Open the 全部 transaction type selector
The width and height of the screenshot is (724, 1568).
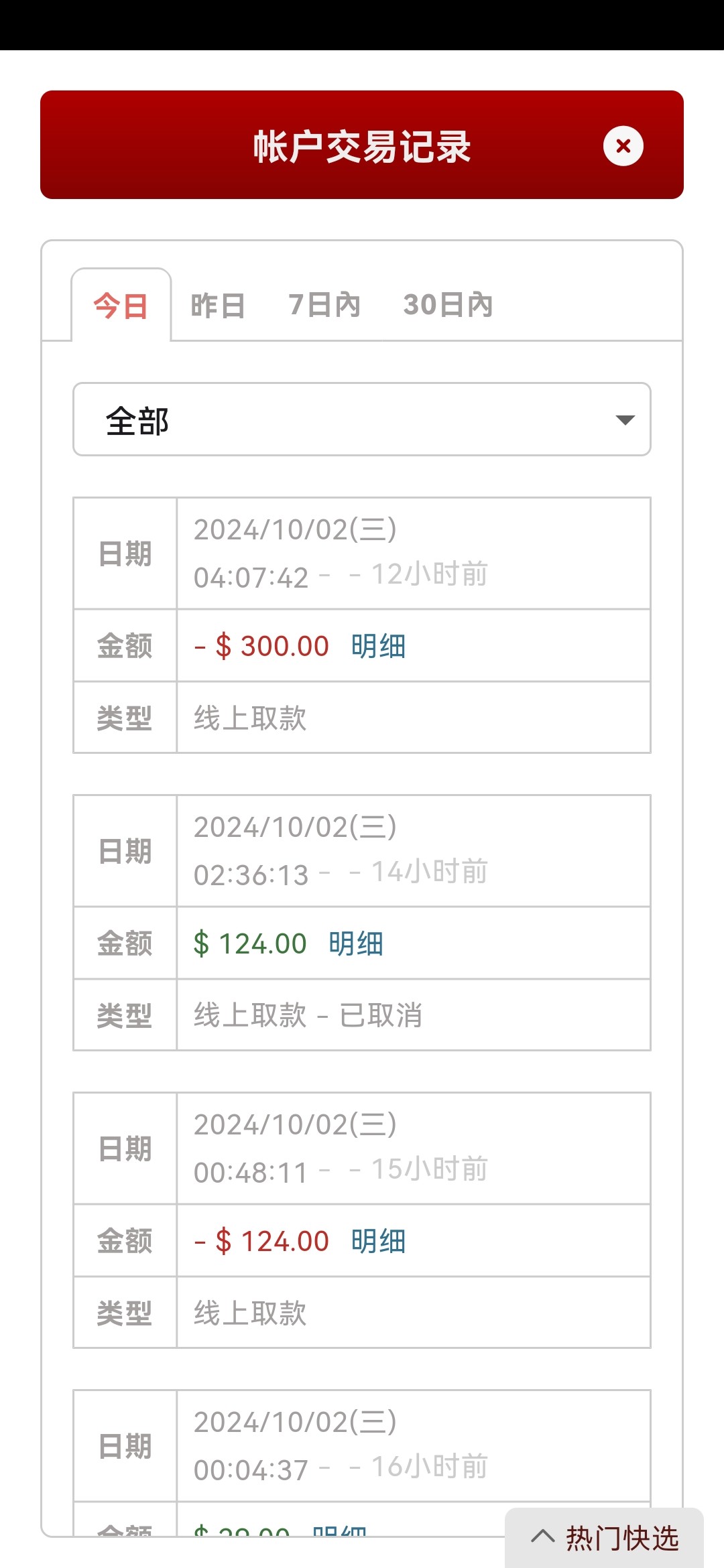coord(361,420)
